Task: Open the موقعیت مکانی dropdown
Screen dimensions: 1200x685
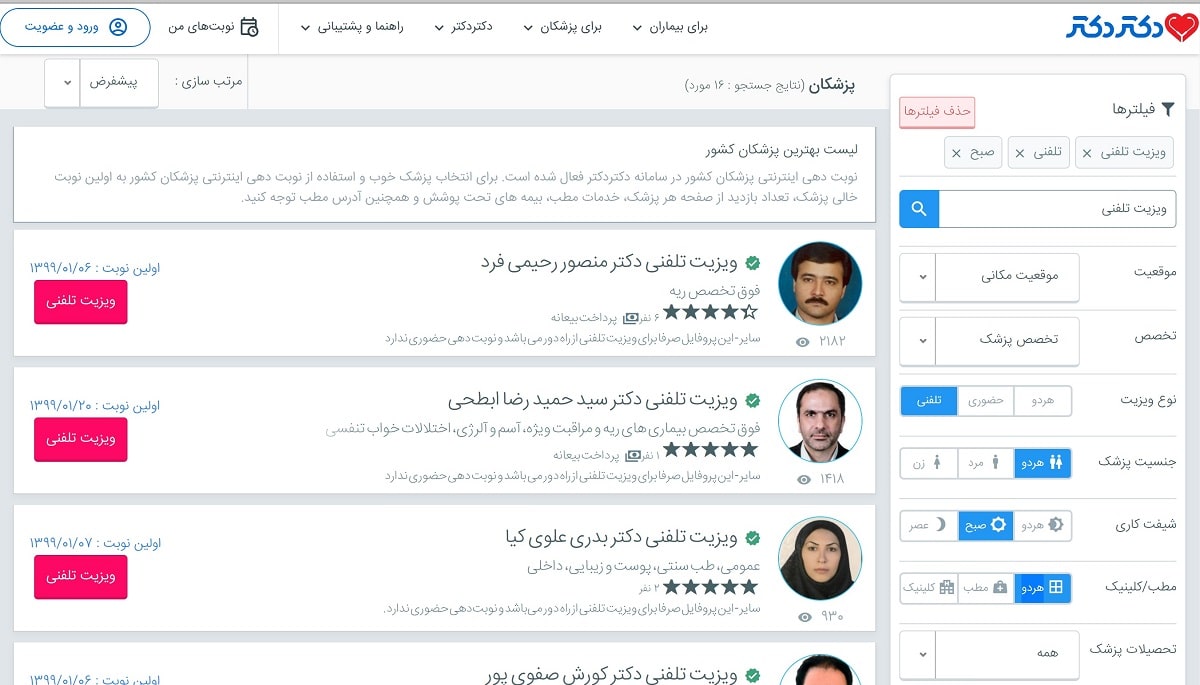Action: pyautogui.click(x=990, y=277)
